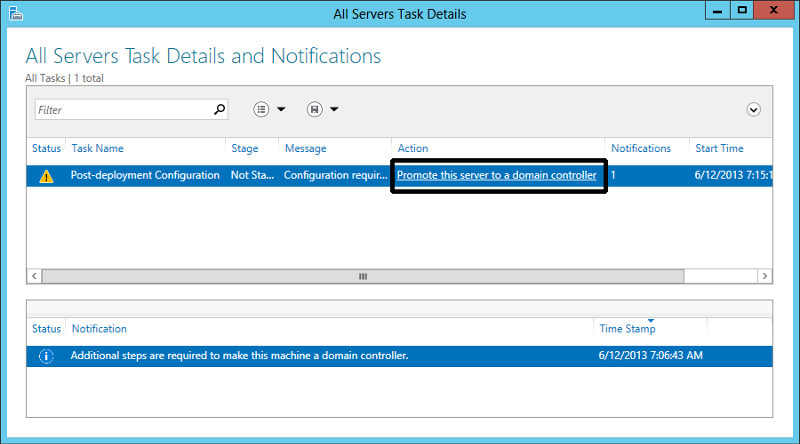Click Promote this server to a domain controller

pos(496,175)
